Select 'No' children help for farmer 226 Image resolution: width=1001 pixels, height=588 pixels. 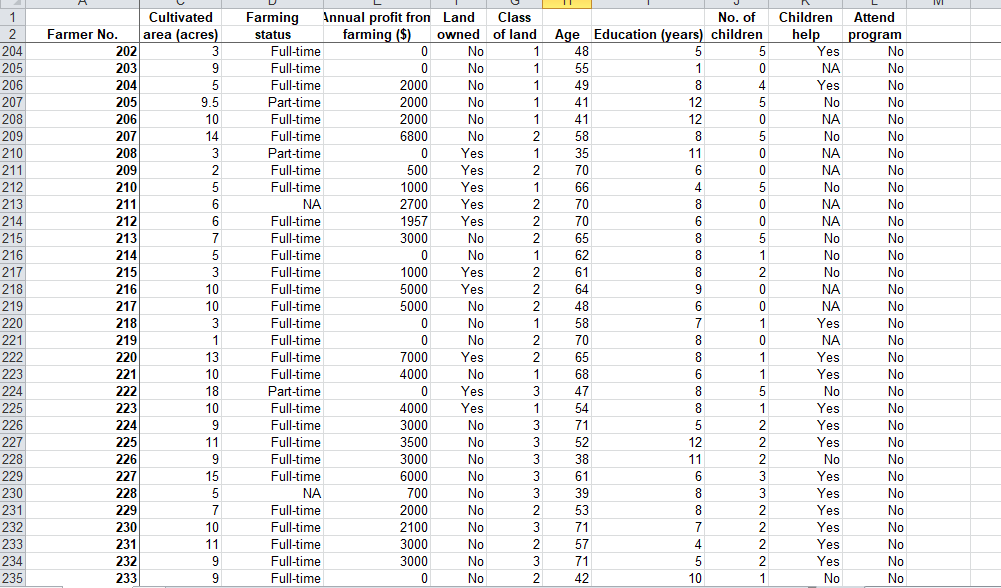tap(806, 460)
